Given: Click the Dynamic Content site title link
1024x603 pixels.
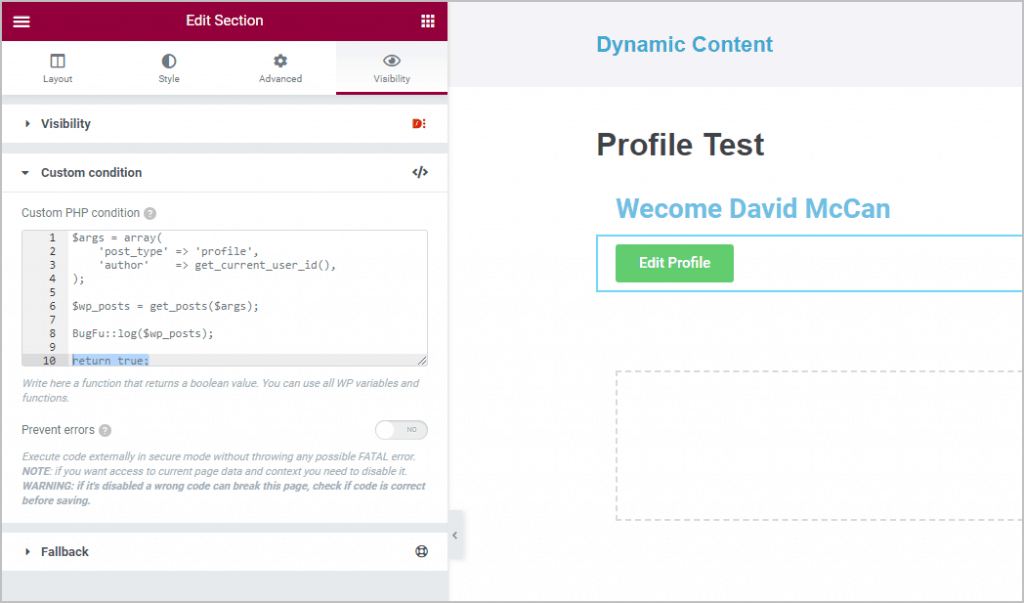Looking at the screenshot, I should click(684, 44).
